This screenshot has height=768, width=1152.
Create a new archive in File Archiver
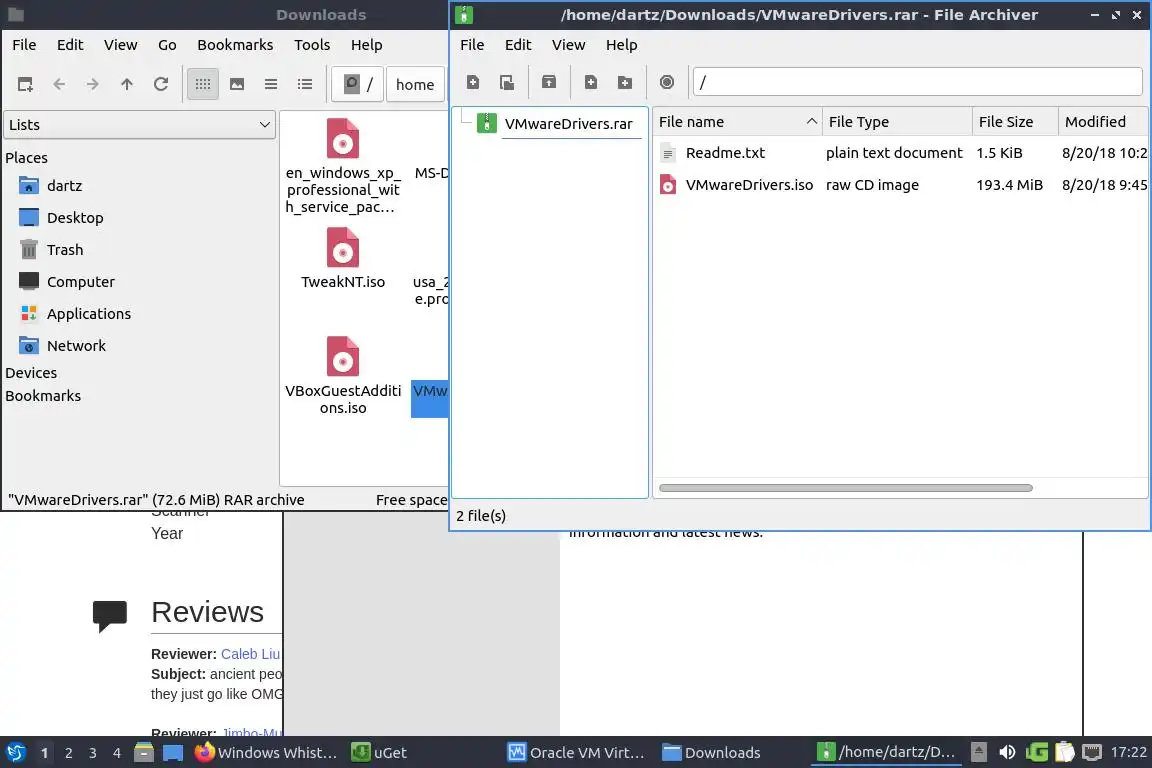click(x=473, y=82)
